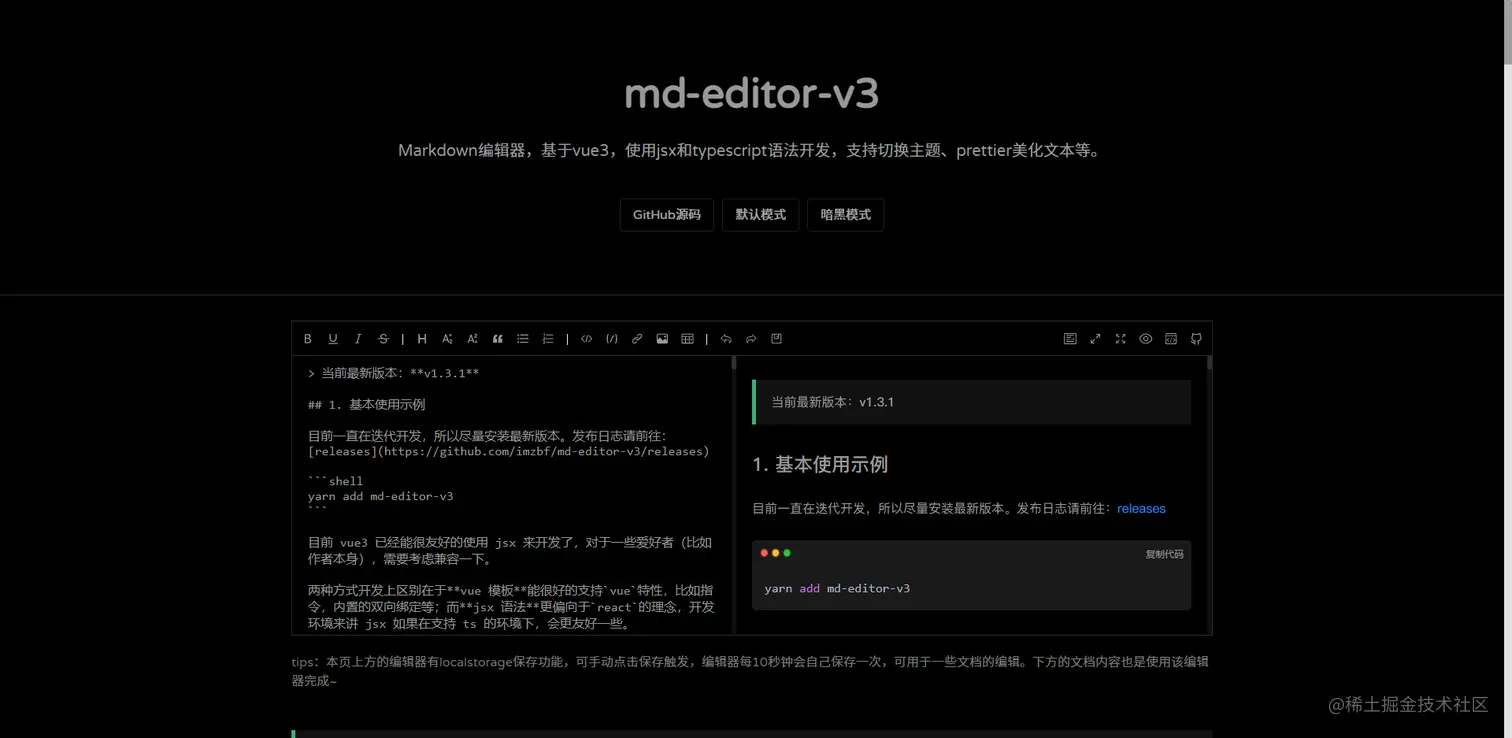Insert a table
The height and width of the screenshot is (738, 1512).
687,339
